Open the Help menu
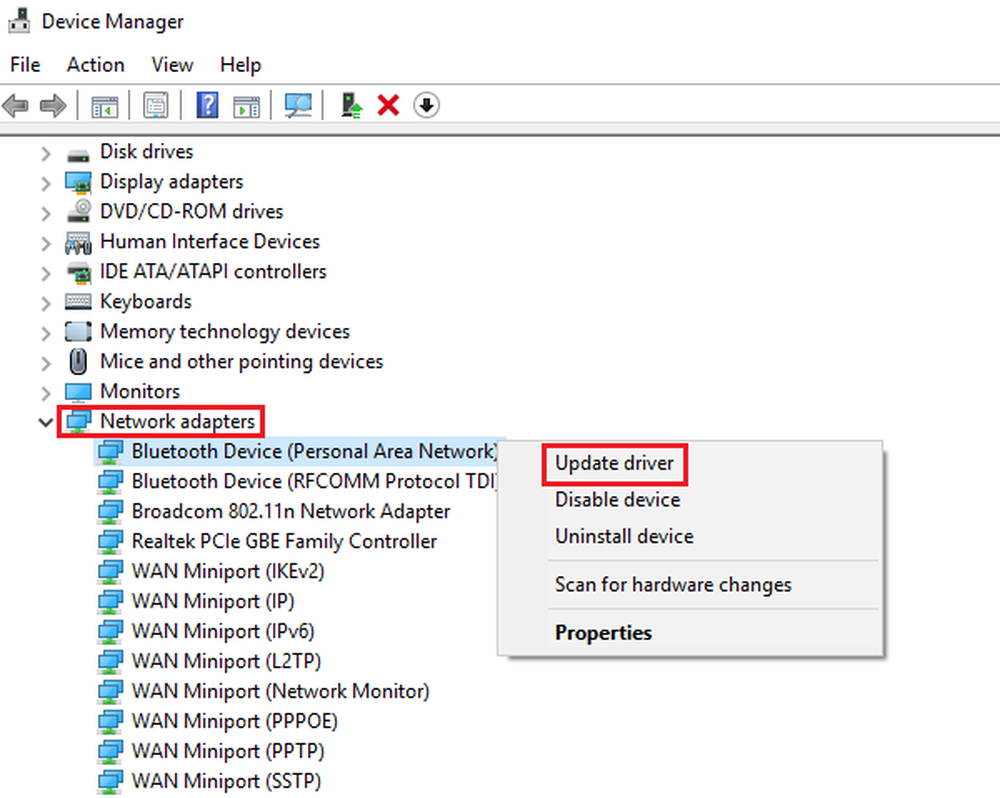This screenshot has height=798, width=1000. coord(240,64)
